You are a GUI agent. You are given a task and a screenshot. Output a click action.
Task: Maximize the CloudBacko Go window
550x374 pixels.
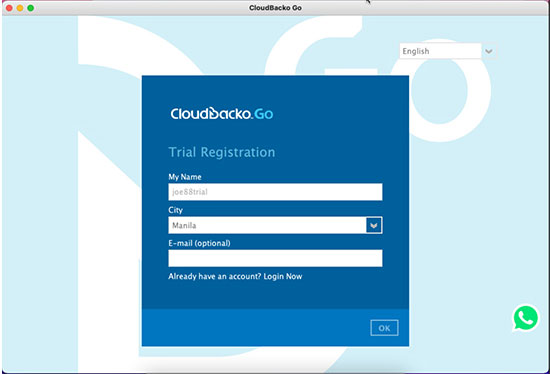pos(31,8)
